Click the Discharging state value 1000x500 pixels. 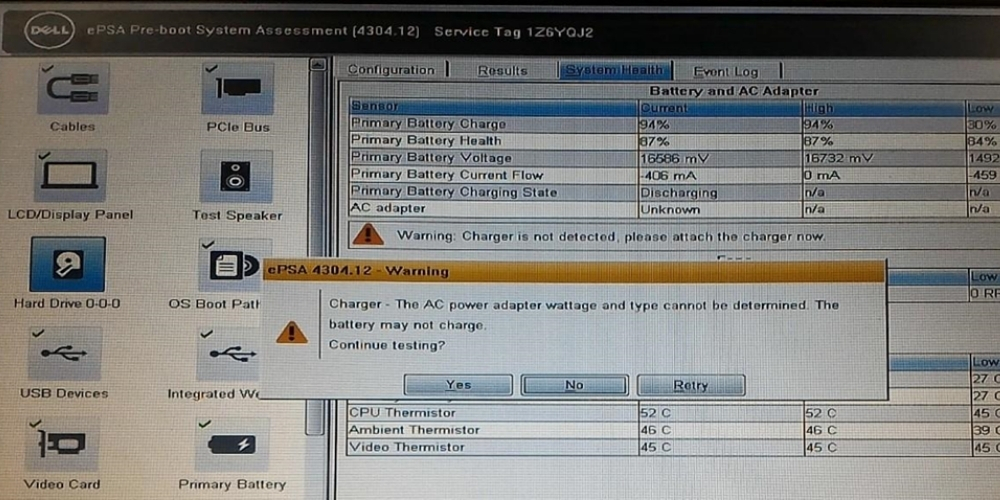[679, 193]
